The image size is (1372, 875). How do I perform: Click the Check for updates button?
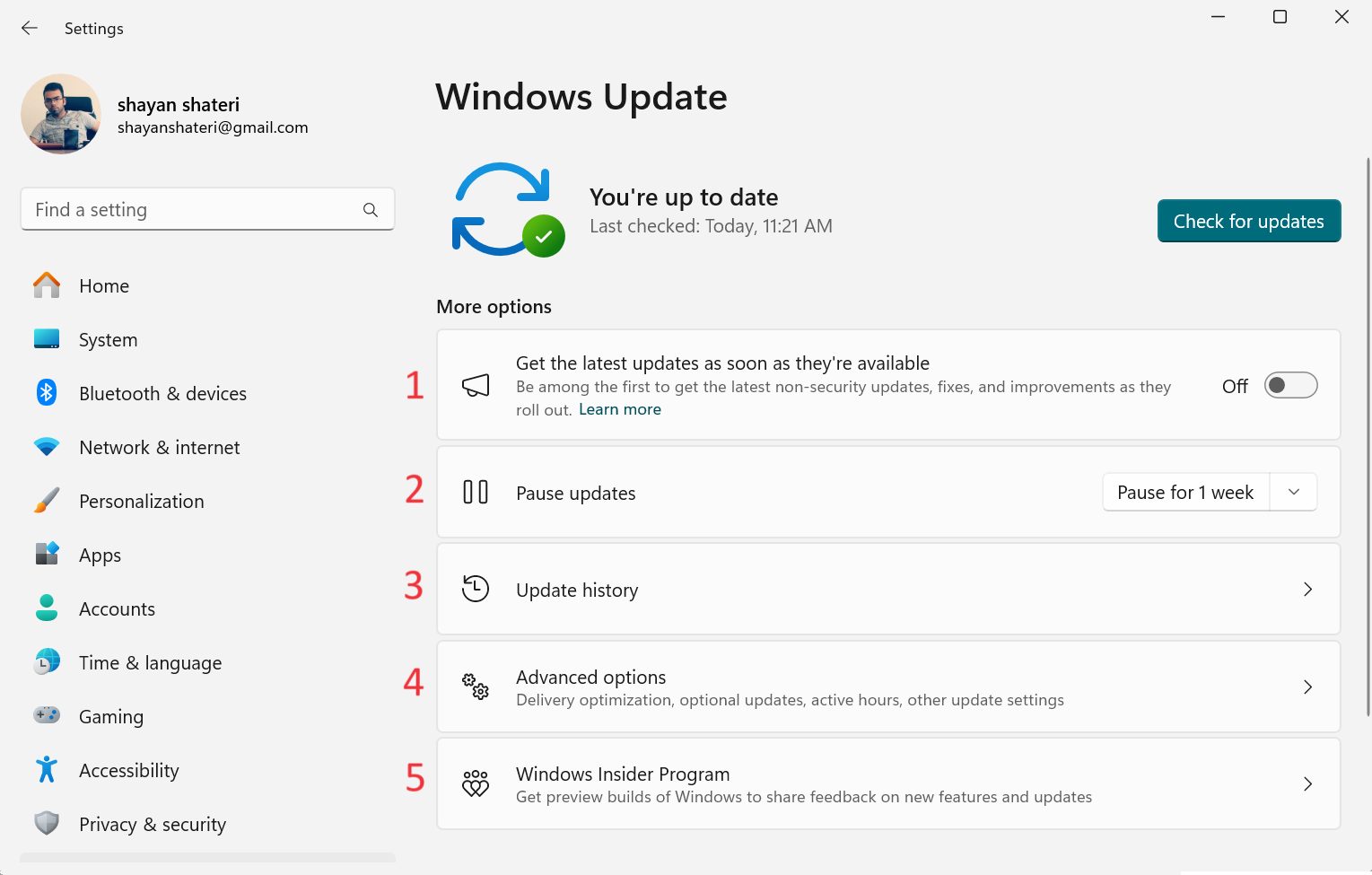[x=1249, y=221]
